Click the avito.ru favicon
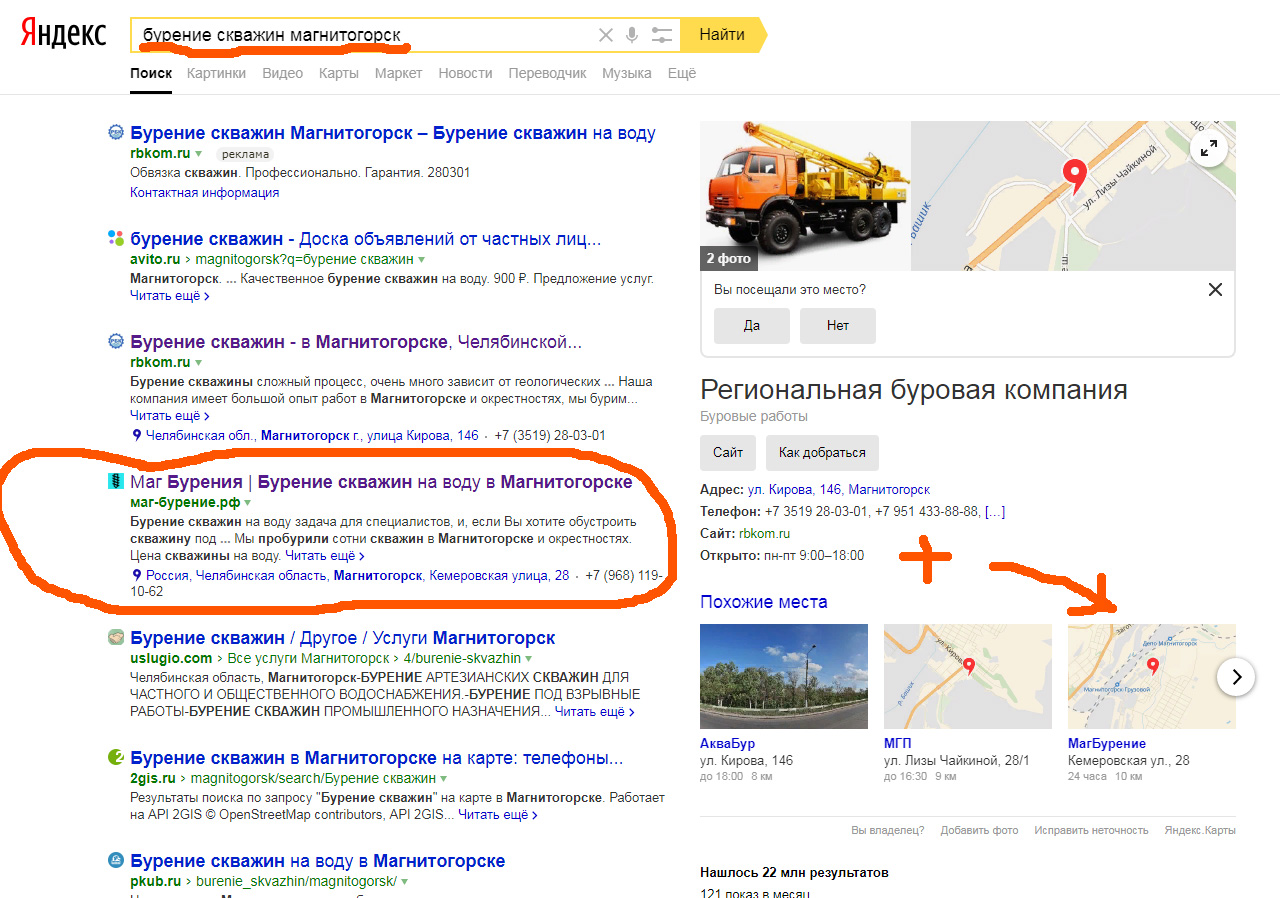 [115, 238]
